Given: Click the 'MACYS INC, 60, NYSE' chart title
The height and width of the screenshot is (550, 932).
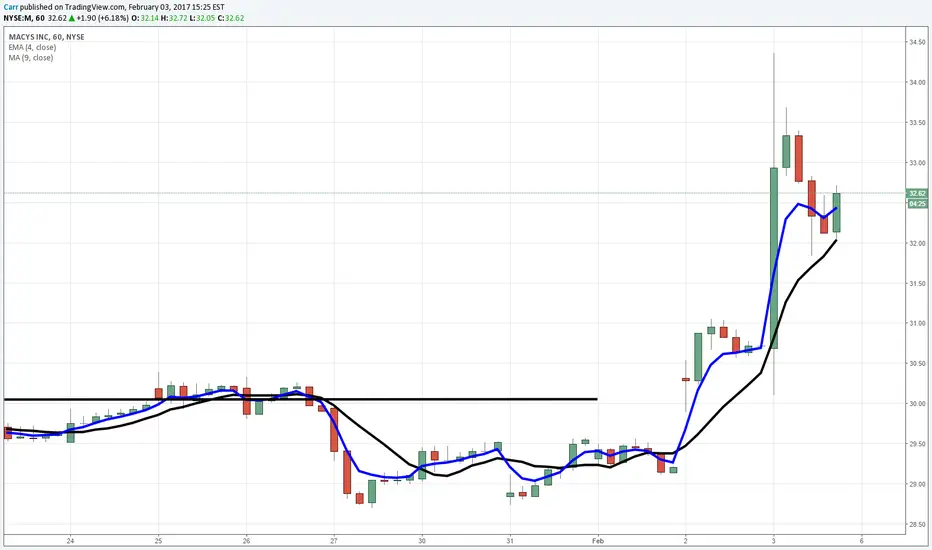Looking at the screenshot, I should [46, 37].
